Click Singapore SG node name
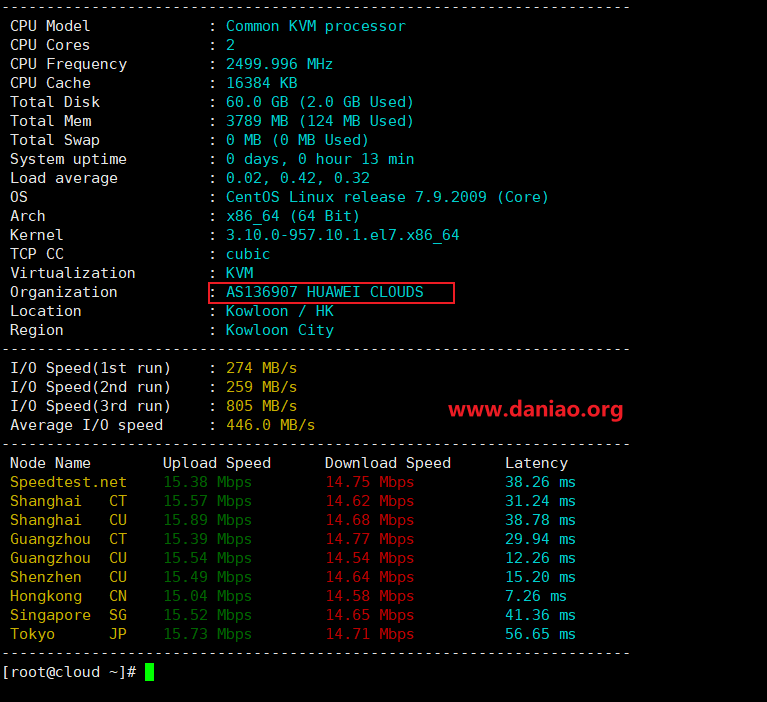 (x=68, y=615)
